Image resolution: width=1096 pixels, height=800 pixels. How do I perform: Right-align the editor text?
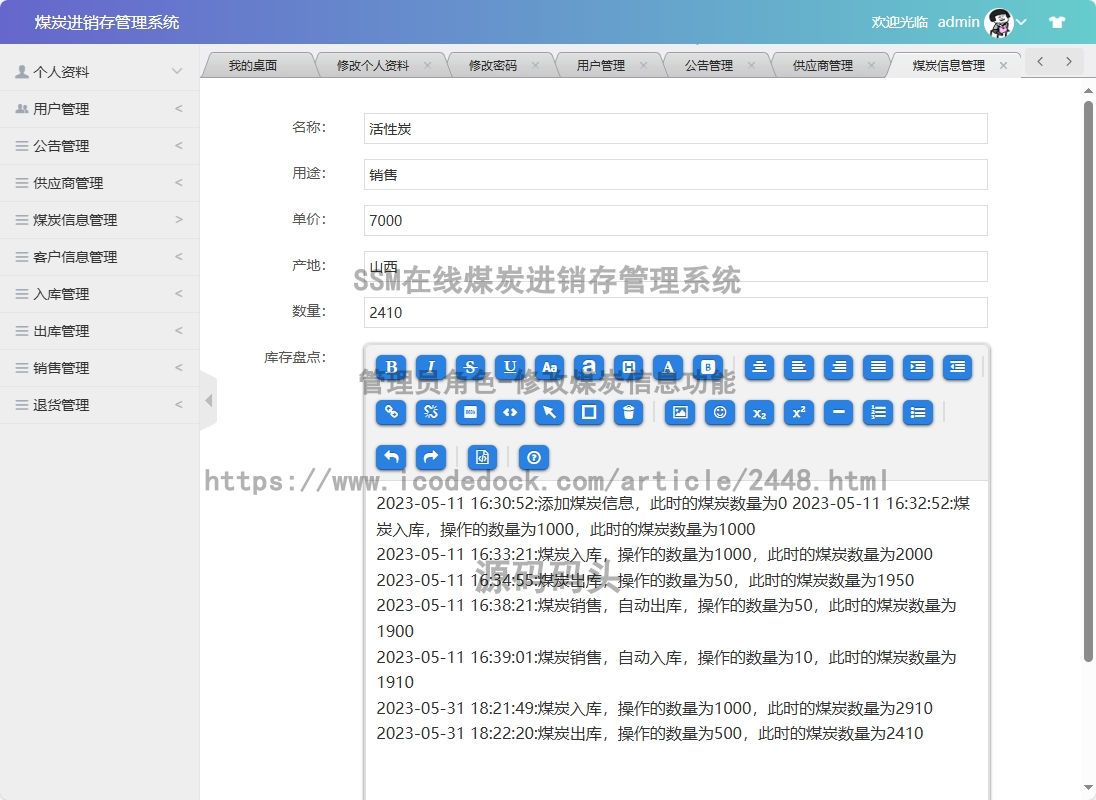839,367
